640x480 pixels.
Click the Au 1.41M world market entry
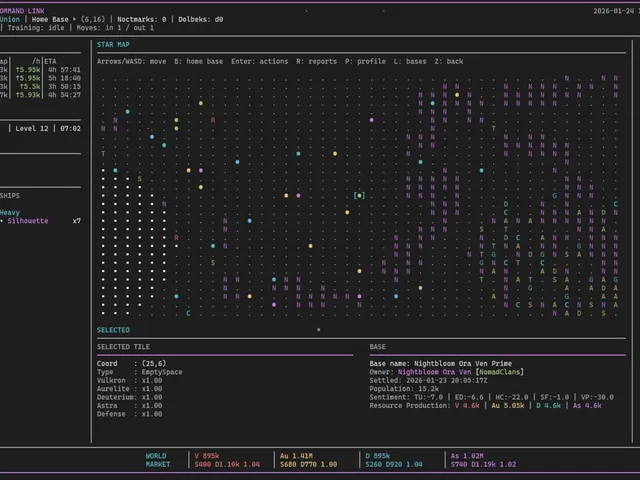tap(296, 456)
